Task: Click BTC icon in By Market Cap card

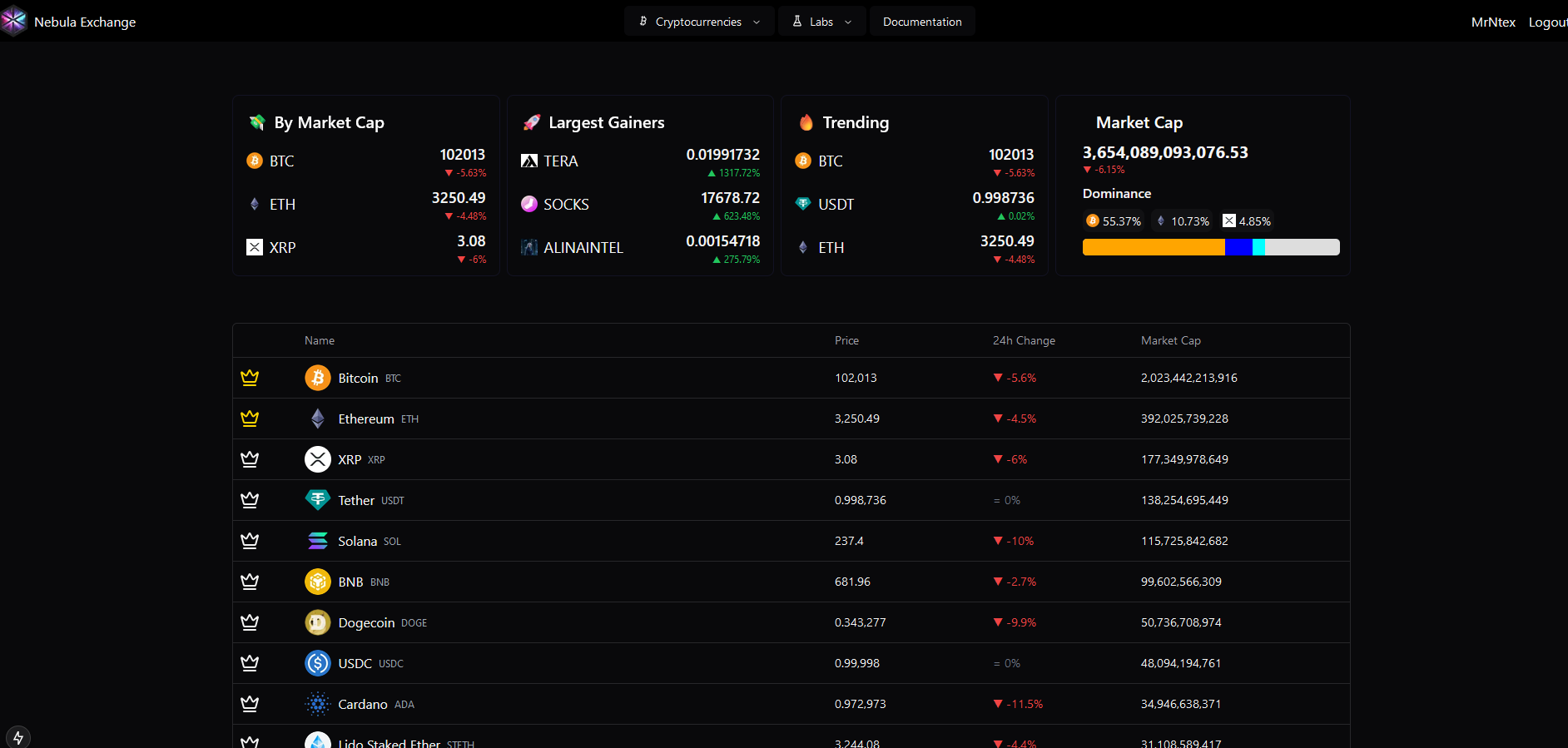Action: pos(255,161)
